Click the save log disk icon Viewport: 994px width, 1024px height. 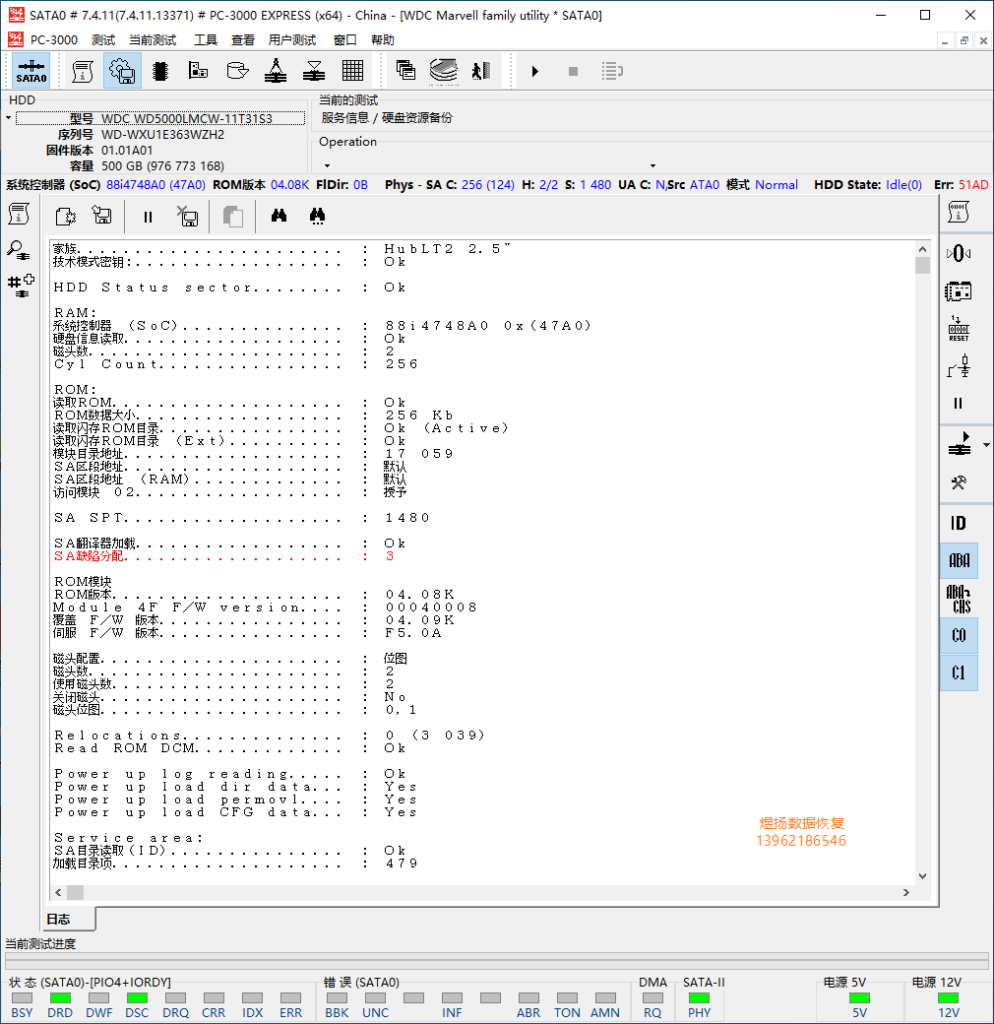point(103,216)
